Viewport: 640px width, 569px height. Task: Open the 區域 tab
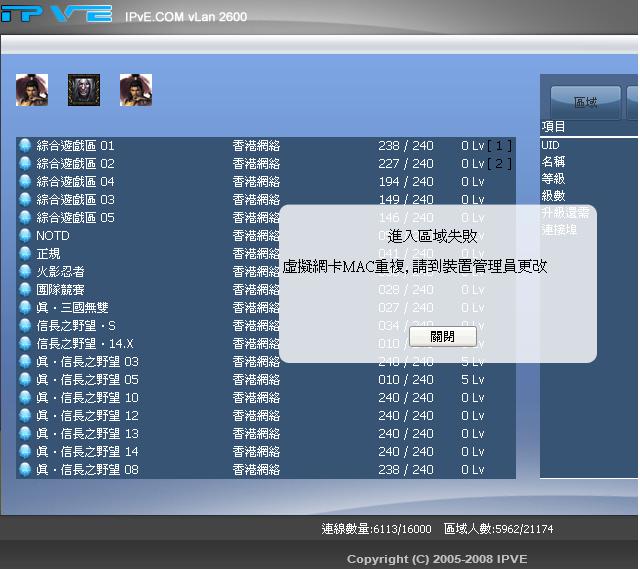point(585,102)
